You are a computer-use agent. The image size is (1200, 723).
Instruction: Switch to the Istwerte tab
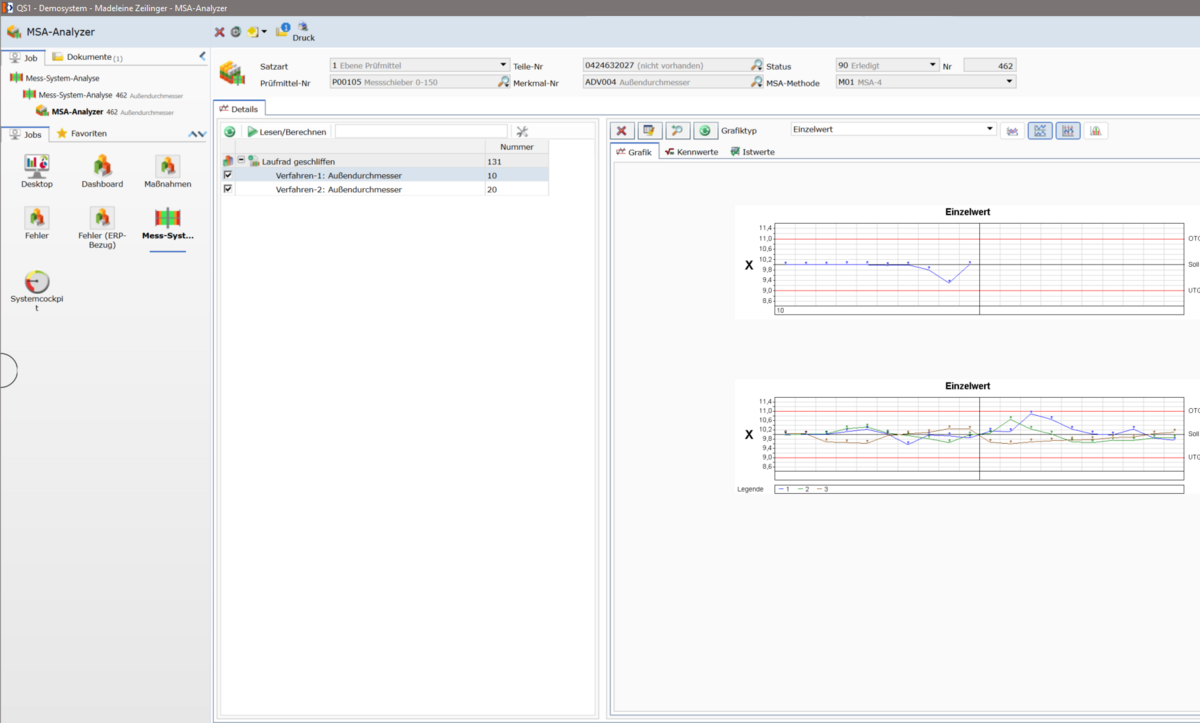tap(752, 152)
